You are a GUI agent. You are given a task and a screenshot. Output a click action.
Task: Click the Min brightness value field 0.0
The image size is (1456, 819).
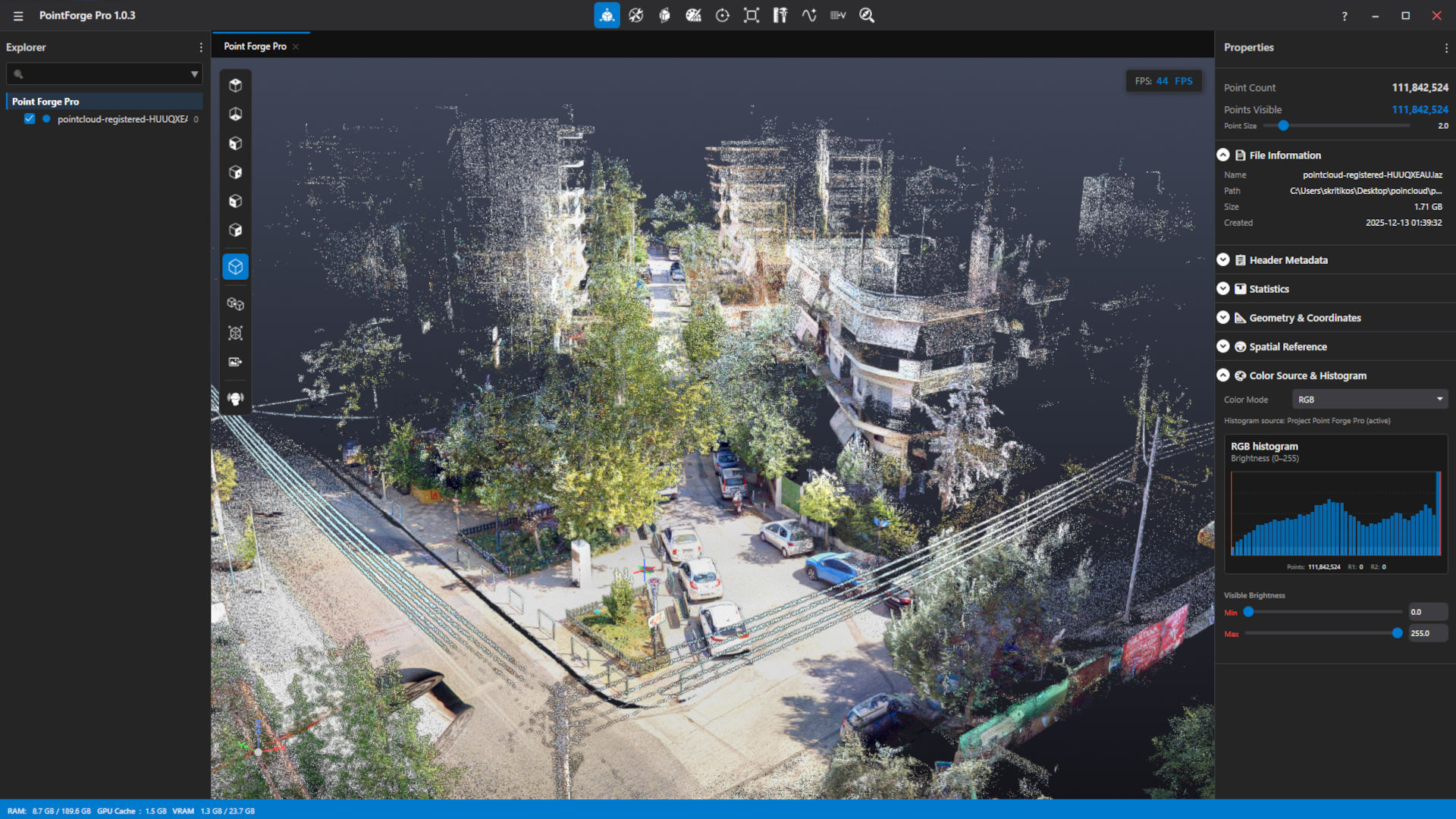(x=1428, y=612)
